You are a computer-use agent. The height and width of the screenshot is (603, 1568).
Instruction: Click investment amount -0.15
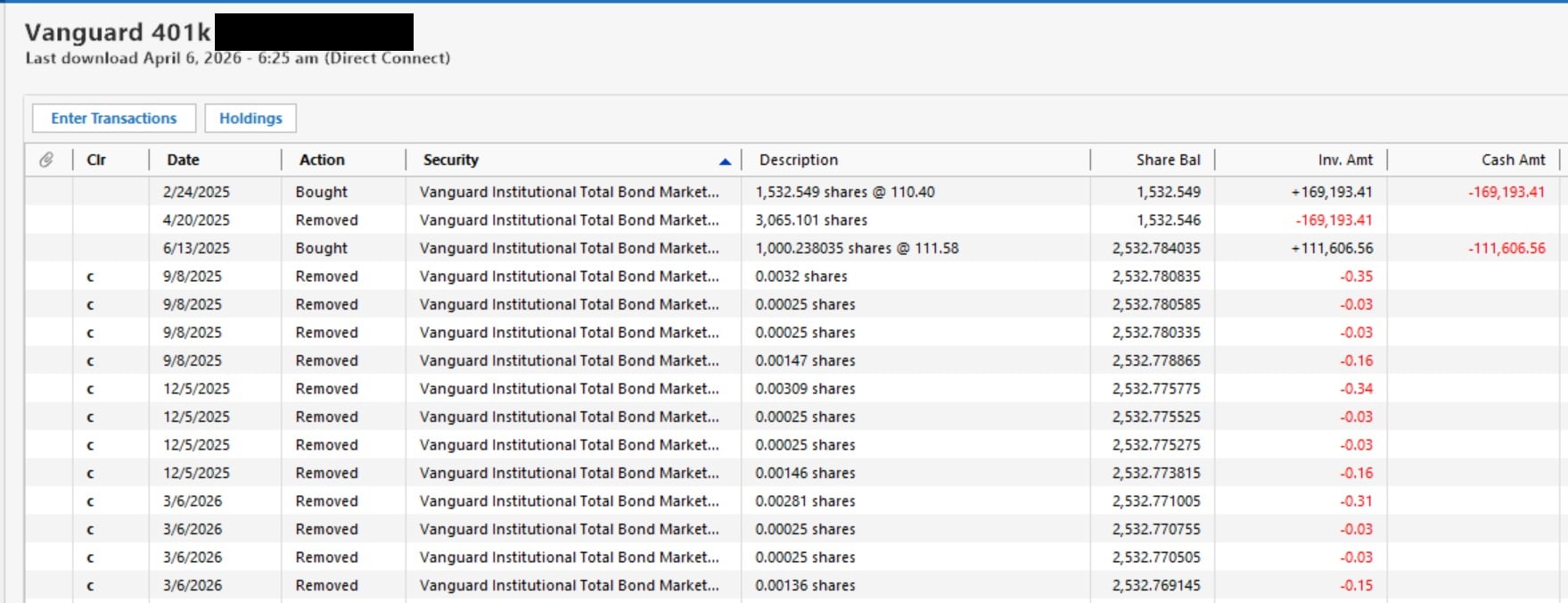pyautogui.click(x=1356, y=585)
